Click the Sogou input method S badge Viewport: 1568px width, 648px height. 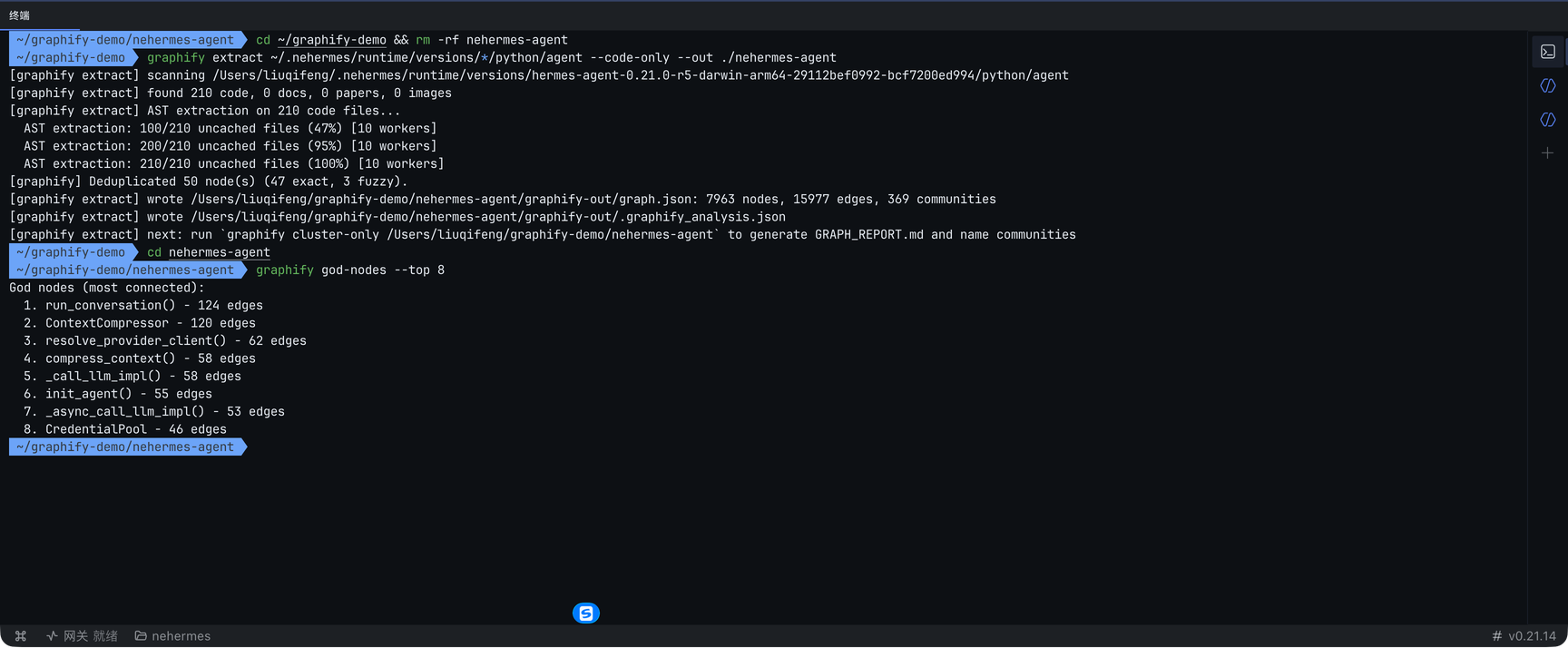point(586,614)
